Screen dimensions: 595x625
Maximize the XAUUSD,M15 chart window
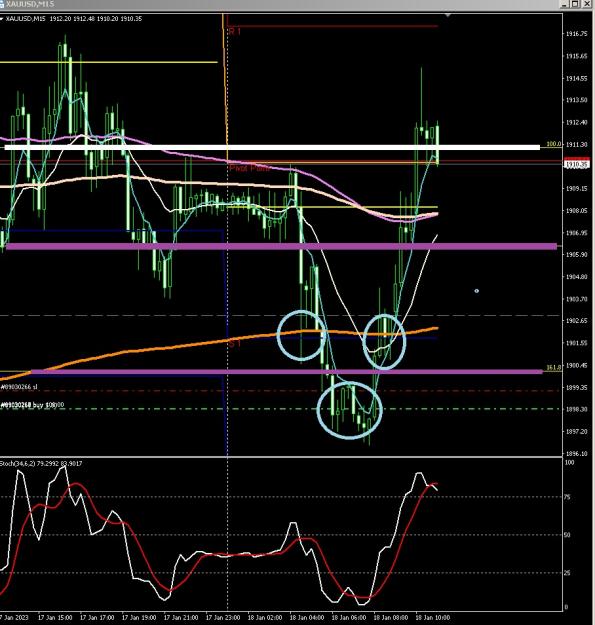(575, 4)
